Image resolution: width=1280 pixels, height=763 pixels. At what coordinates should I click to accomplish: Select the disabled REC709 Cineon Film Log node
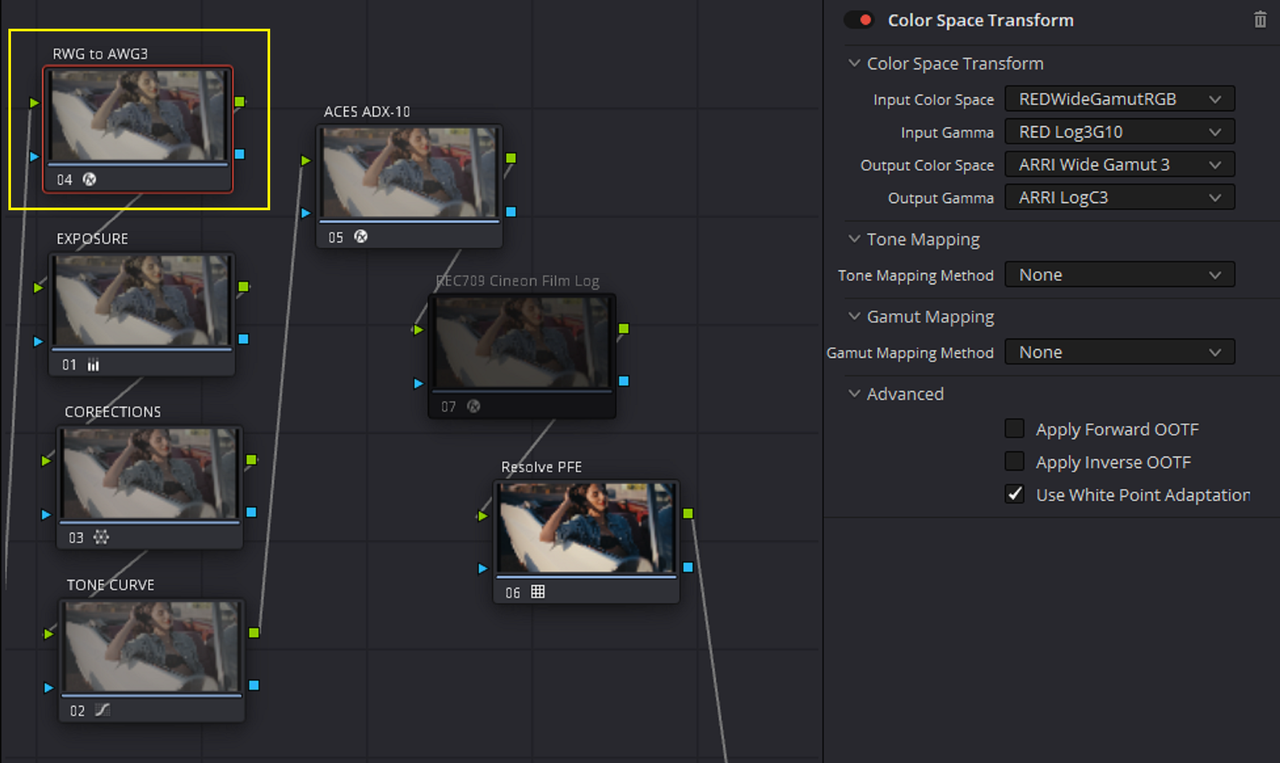[522, 344]
